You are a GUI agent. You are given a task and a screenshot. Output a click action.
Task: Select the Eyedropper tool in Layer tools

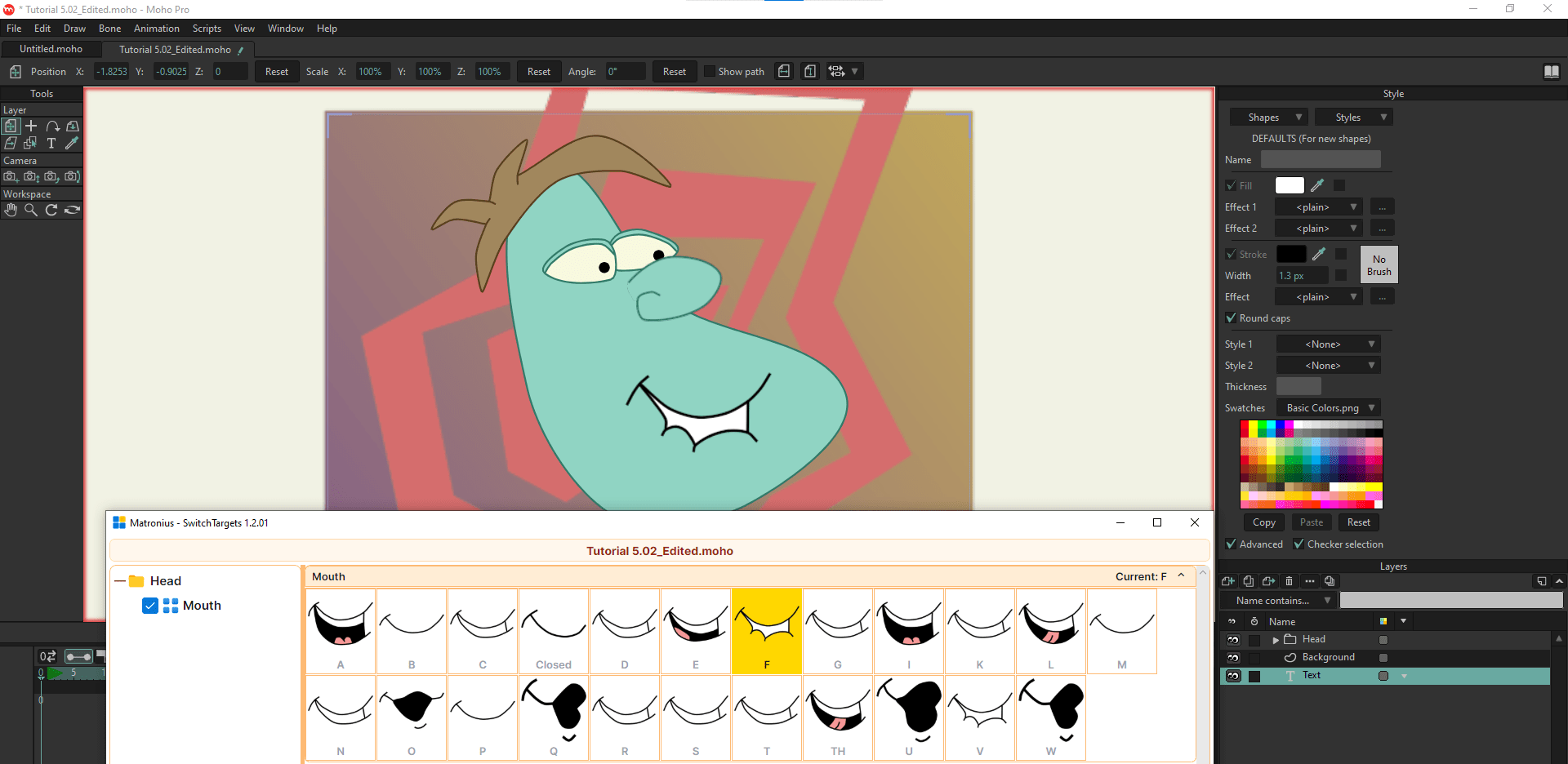(72, 143)
